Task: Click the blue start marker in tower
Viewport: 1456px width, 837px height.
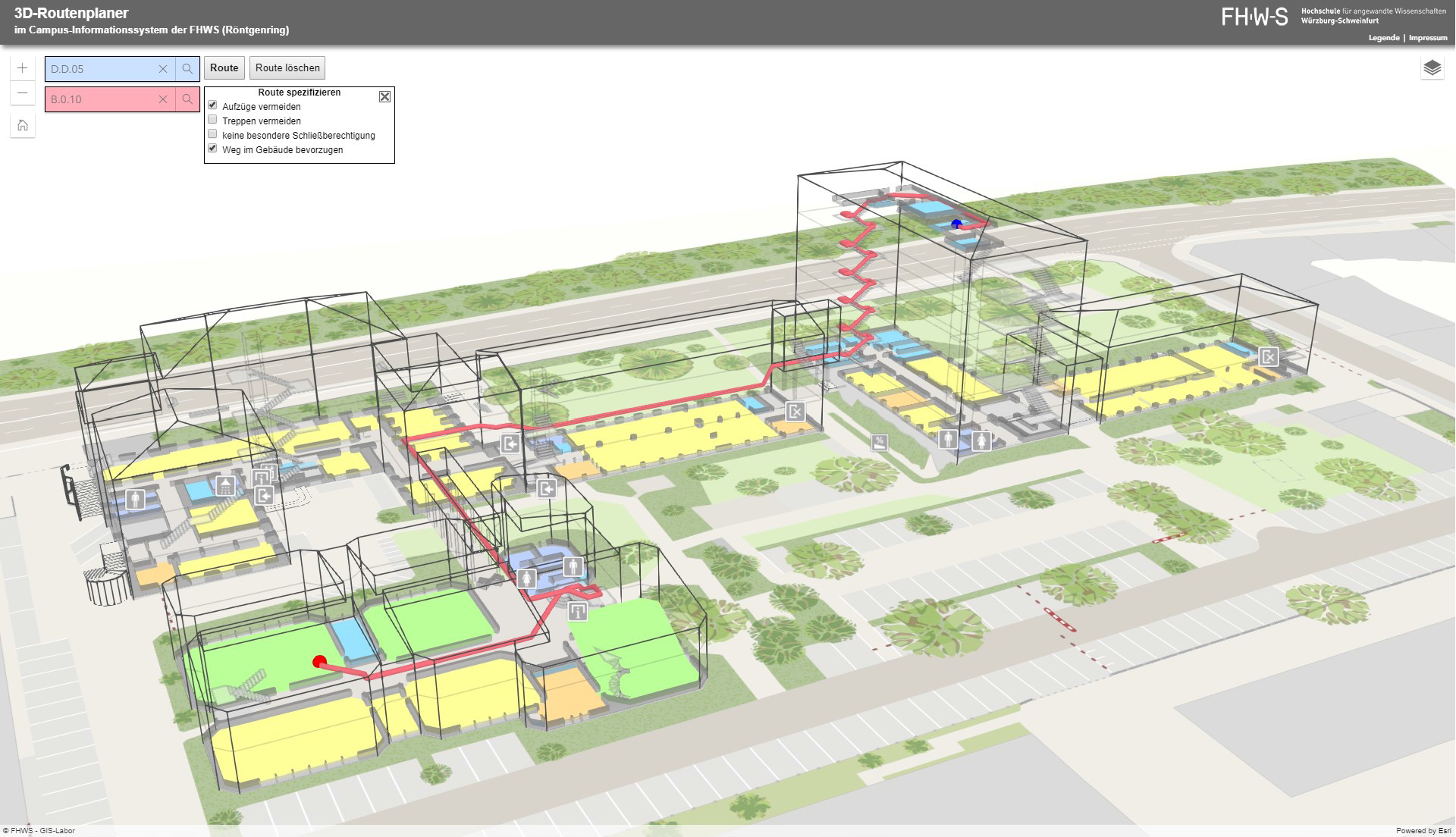Action: 956,224
